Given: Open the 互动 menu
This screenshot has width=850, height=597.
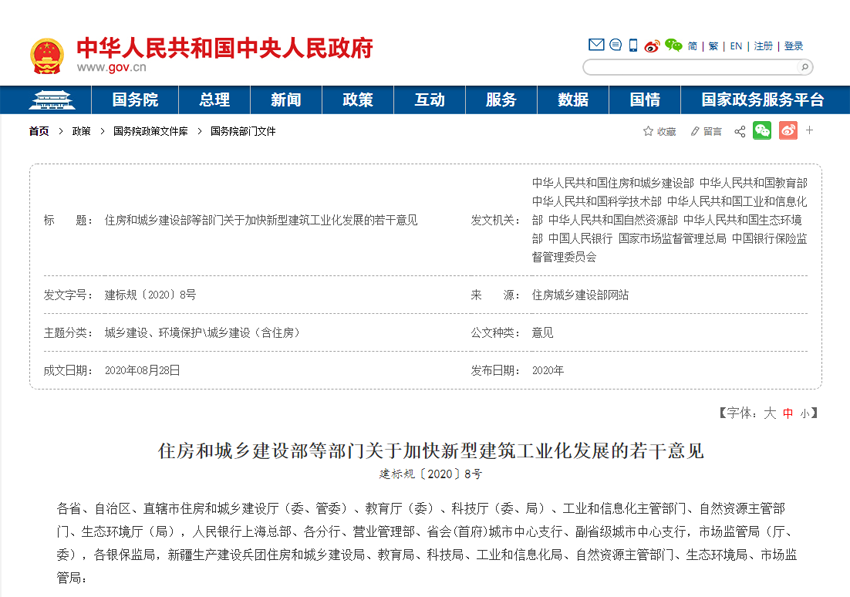Looking at the screenshot, I should click(429, 100).
